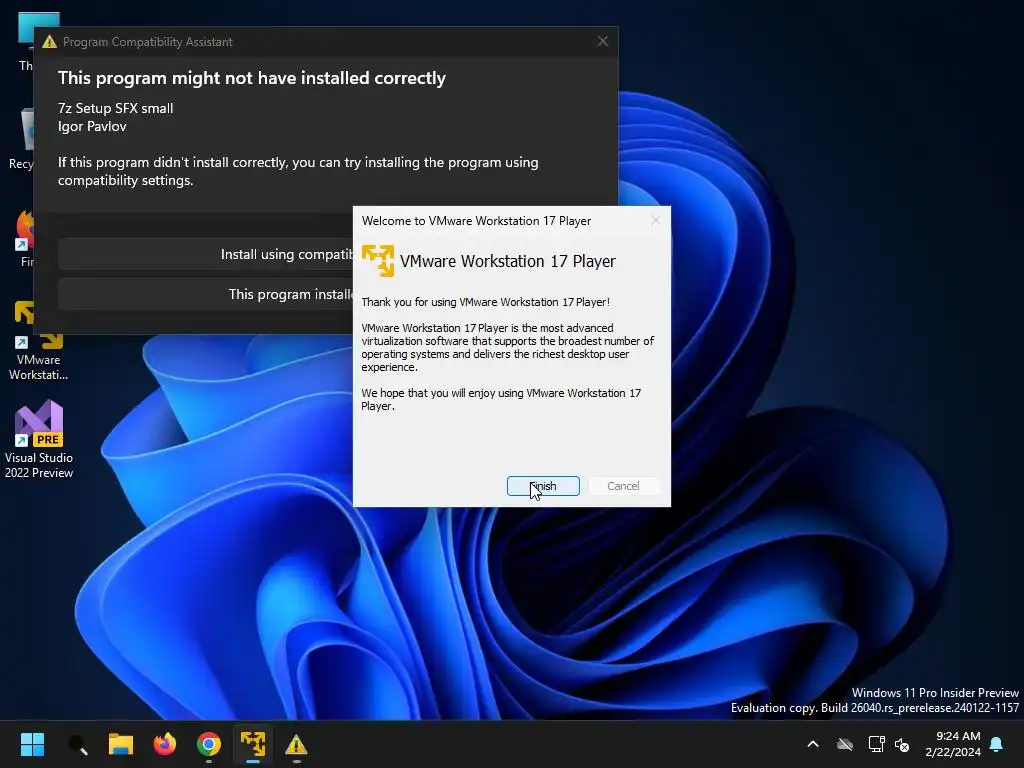
Task: Open the clock showing 9:24 AM
Action: pos(953,744)
